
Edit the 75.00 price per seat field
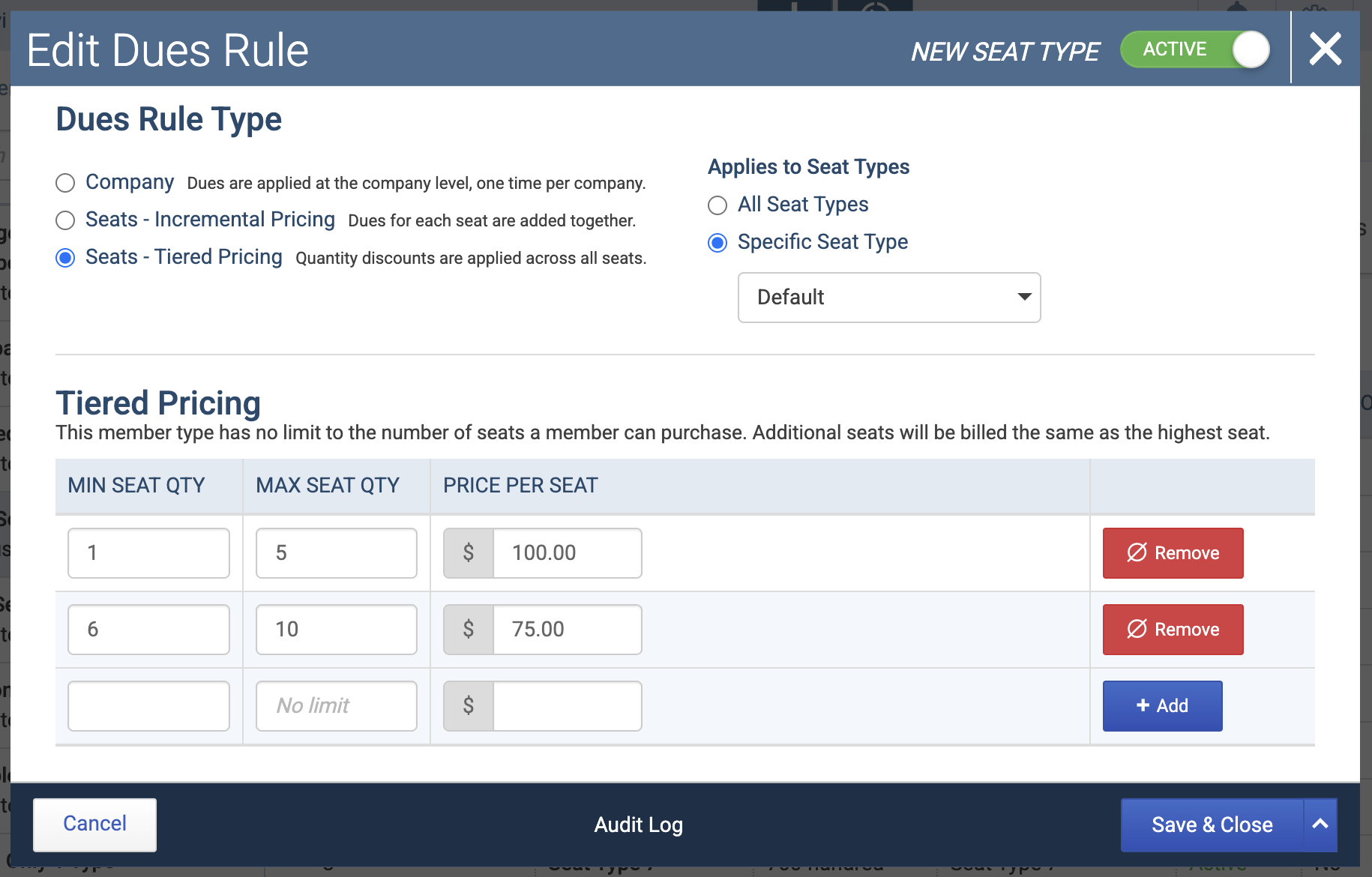coord(568,630)
